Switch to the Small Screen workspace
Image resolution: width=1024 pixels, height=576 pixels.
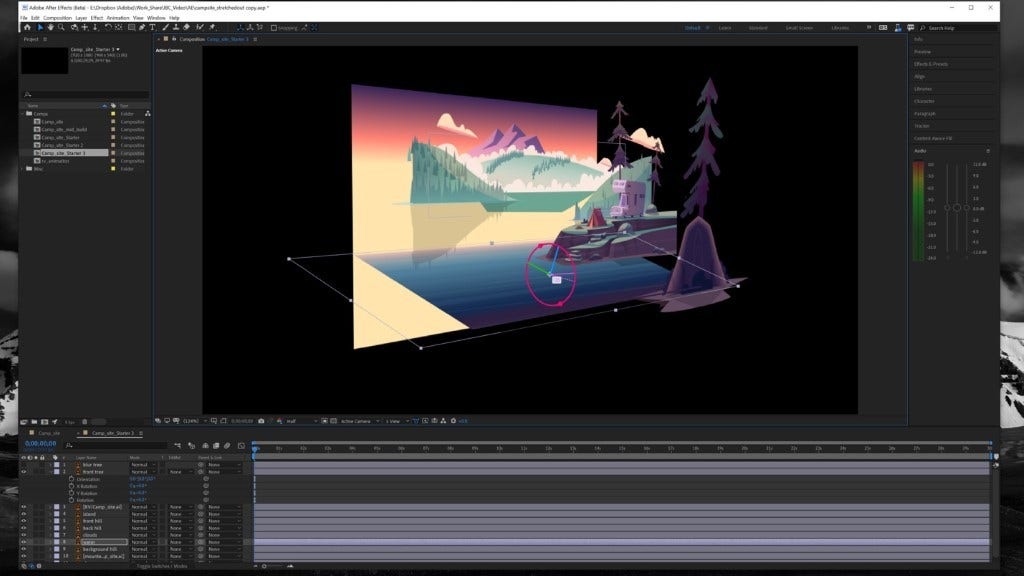pos(797,28)
